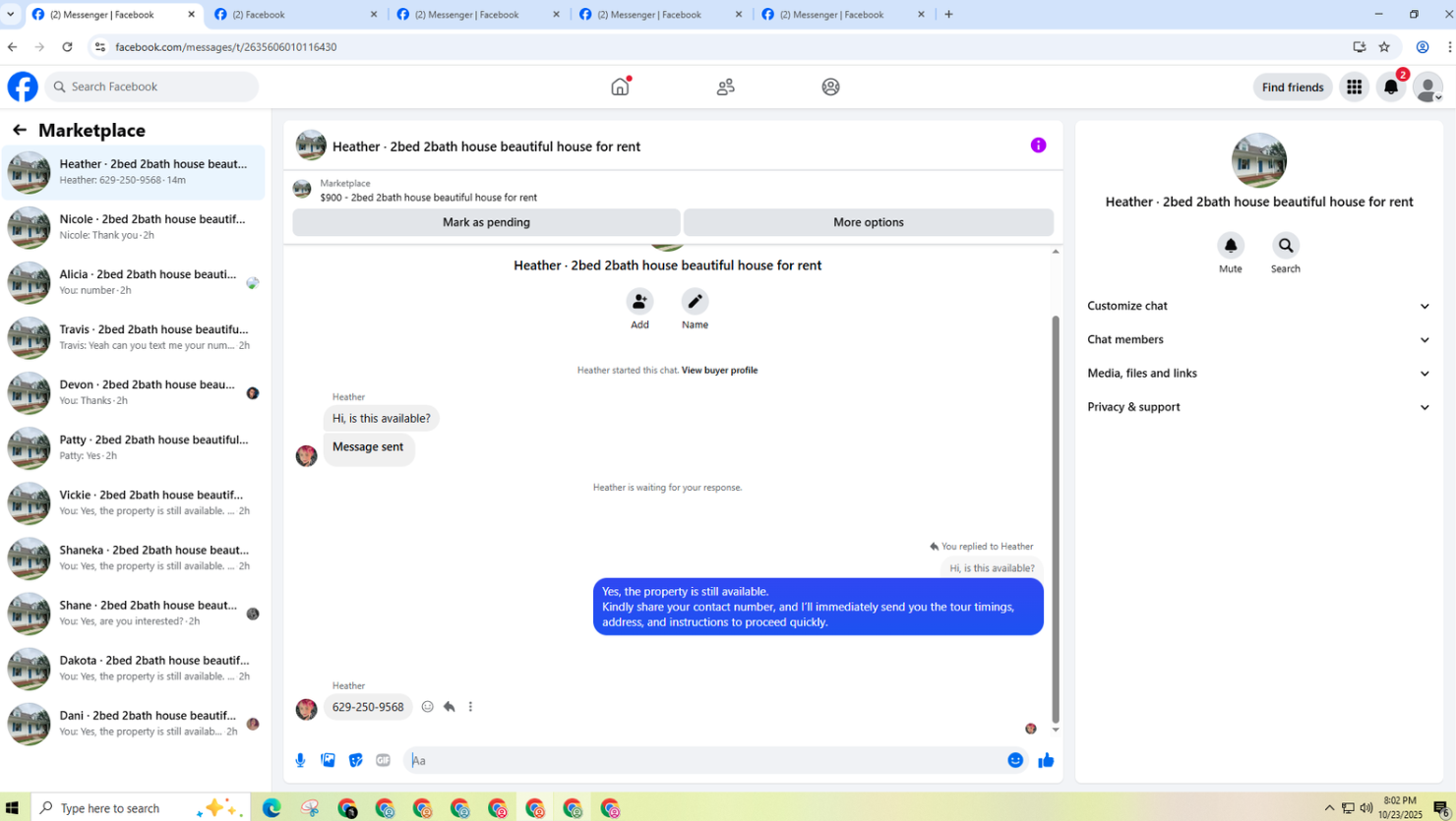Open View buyer profile link
The height and width of the screenshot is (821, 1456).
(x=719, y=371)
